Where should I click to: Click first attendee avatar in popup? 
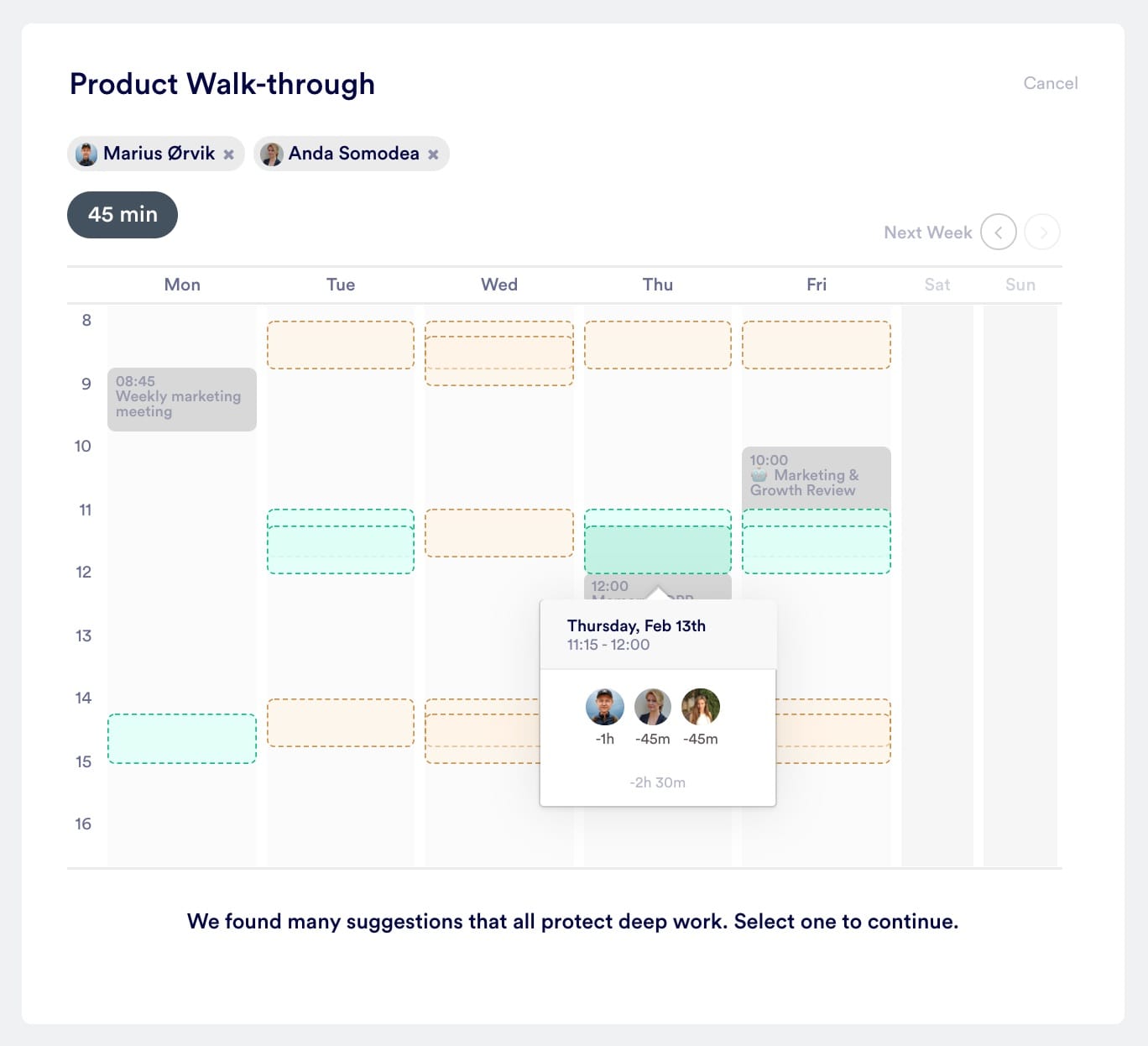click(x=605, y=707)
